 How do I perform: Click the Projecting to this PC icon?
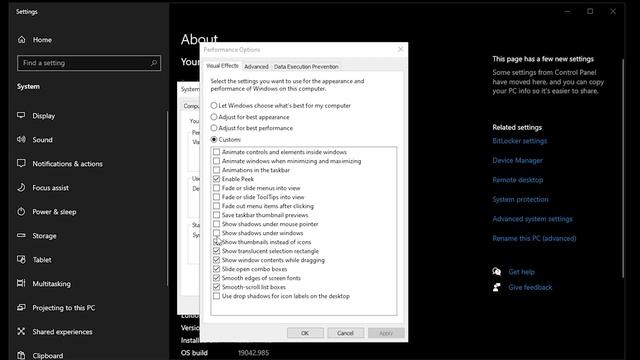tap(21, 307)
